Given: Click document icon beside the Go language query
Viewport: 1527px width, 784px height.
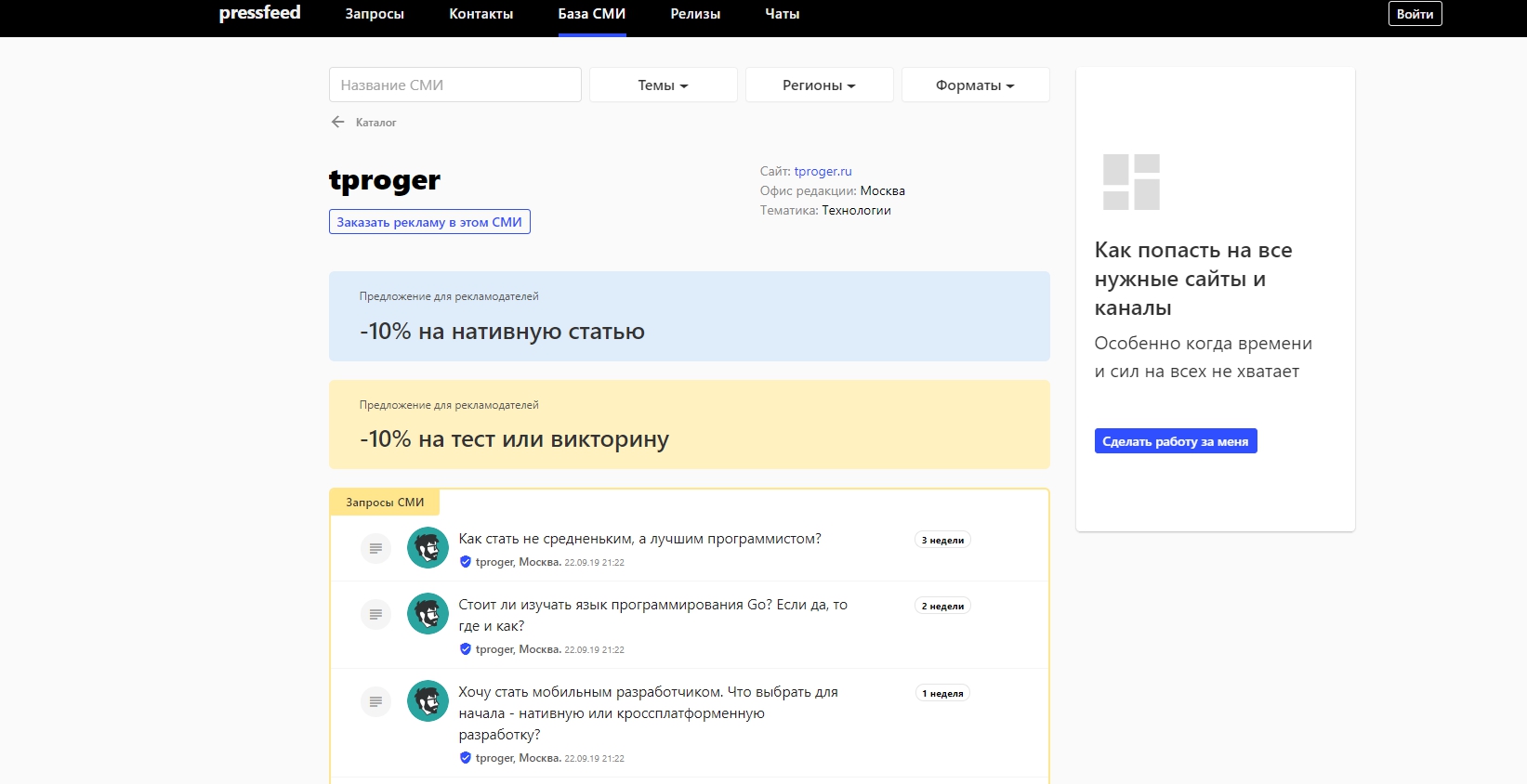Looking at the screenshot, I should pos(375,614).
